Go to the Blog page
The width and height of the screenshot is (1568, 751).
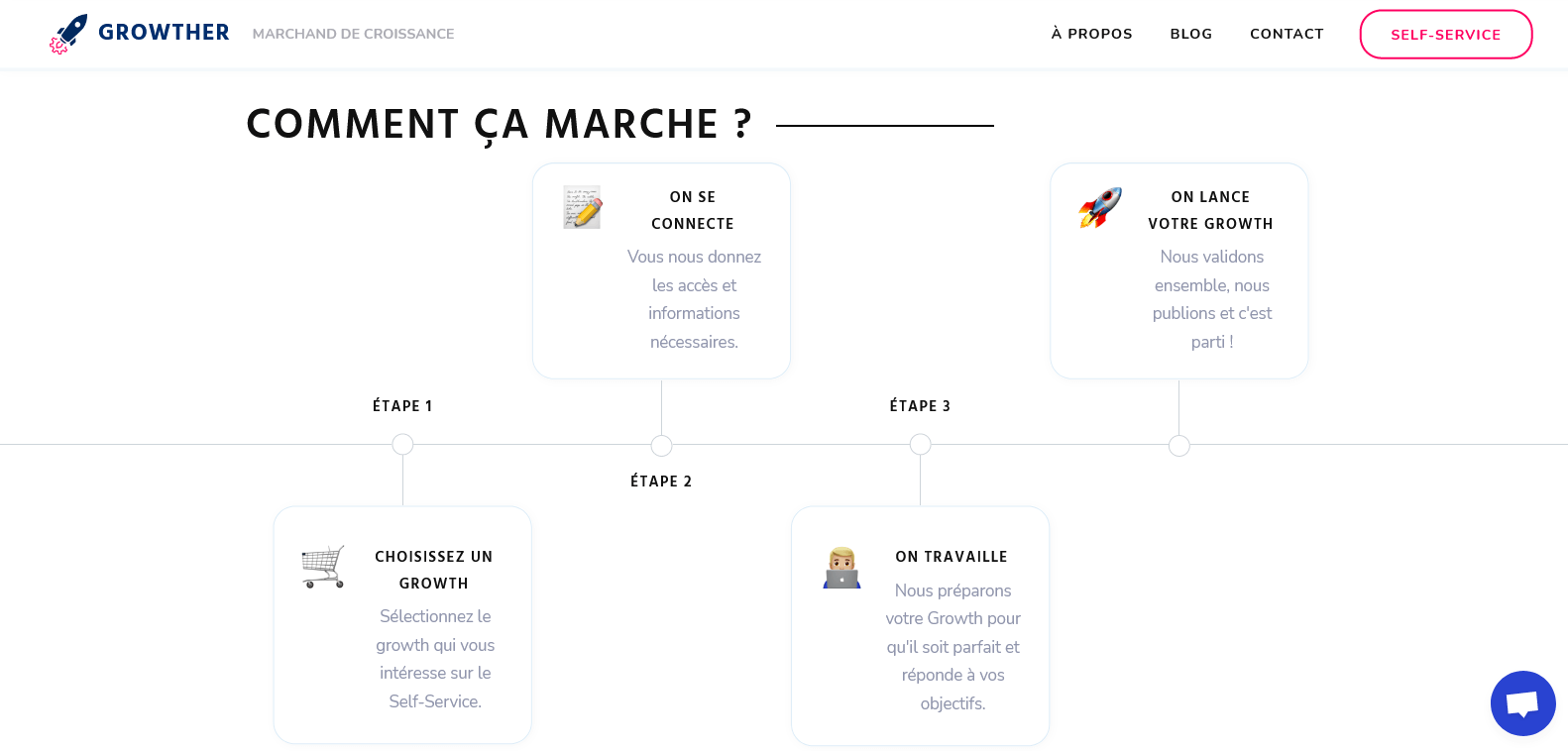[x=1190, y=34]
